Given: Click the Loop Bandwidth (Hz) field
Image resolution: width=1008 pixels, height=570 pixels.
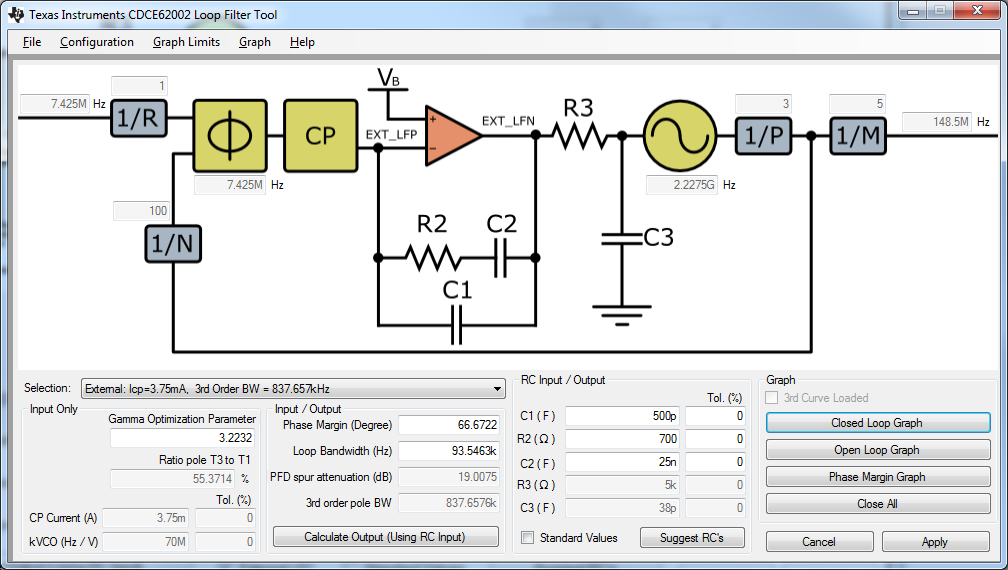Looking at the screenshot, I should pos(449,451).
